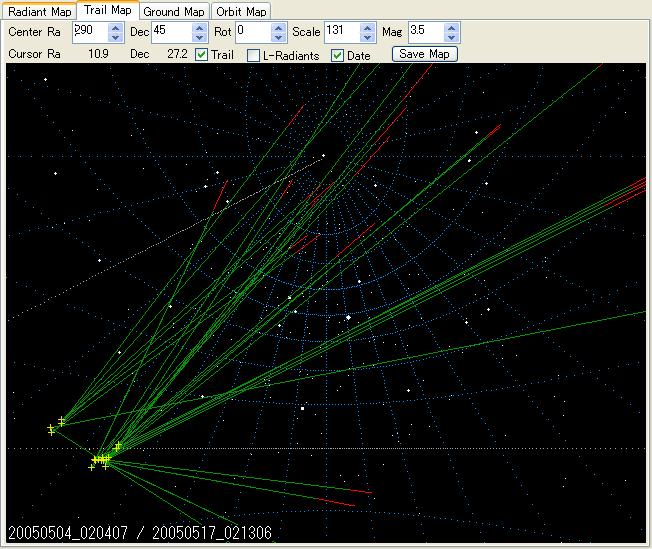Click the Center Ra value field
Viewport: 652px width, 549px height.
89,32
